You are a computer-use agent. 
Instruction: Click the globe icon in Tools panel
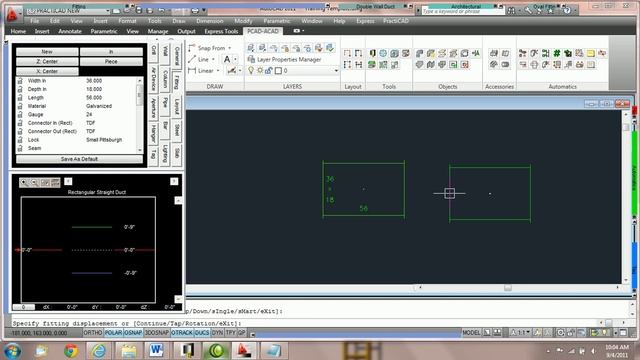pyautogui.click(x=383, y=53)
